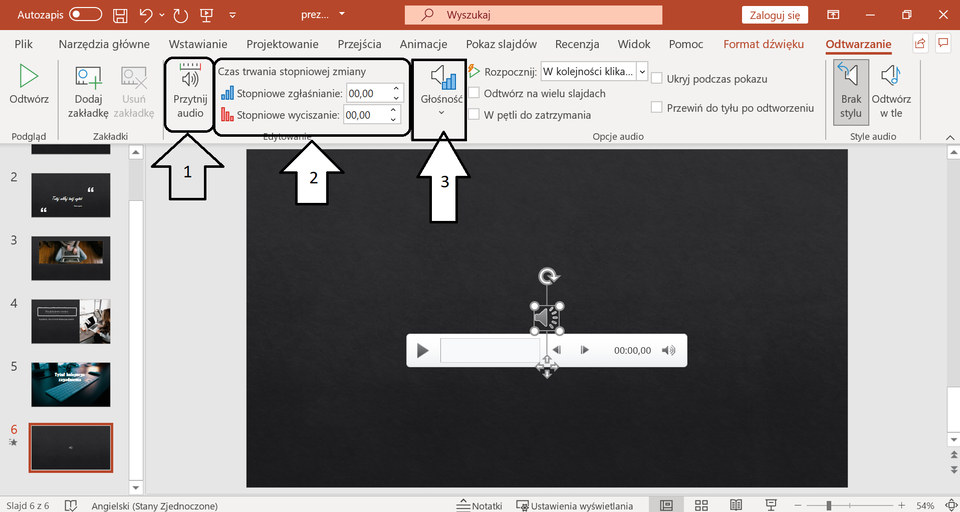Click the share icon in the ribbon
The width and height of the screenshot is (960, 512).
pyautogui.click(x=919, y=43)
